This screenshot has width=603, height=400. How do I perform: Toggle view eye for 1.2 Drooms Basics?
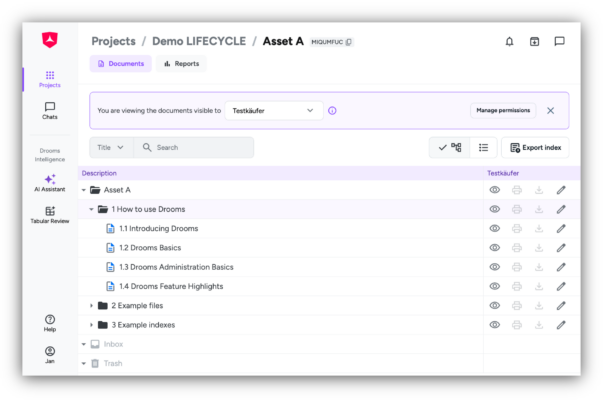pos(495,248)
